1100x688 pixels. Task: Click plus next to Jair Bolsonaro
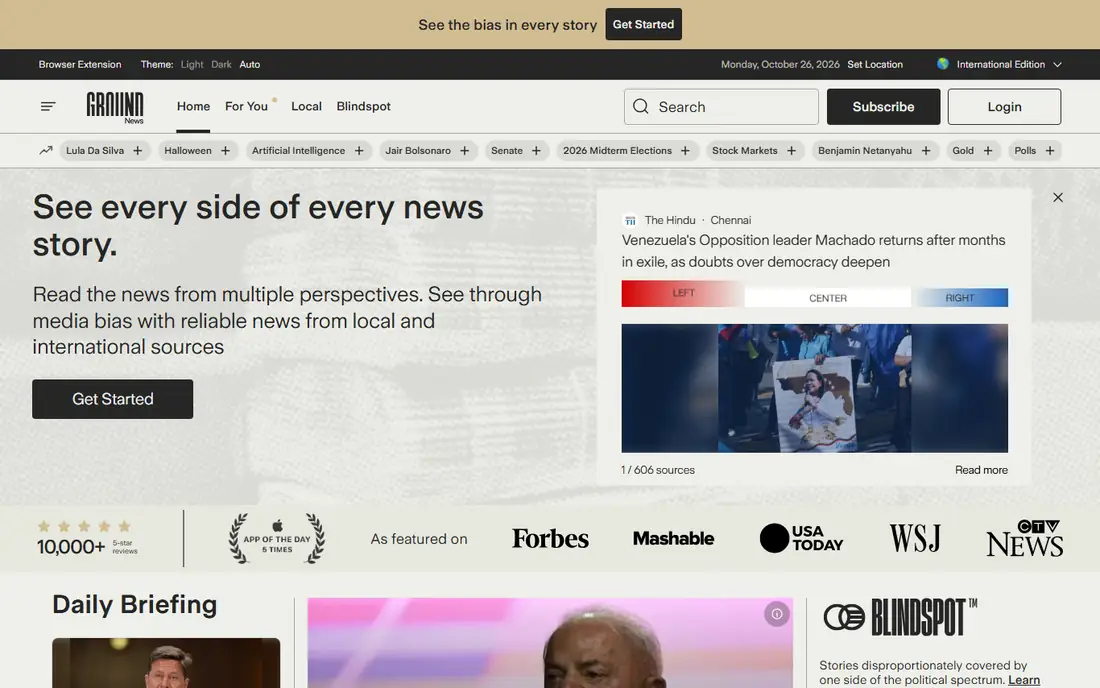click(x=464, y=151)
